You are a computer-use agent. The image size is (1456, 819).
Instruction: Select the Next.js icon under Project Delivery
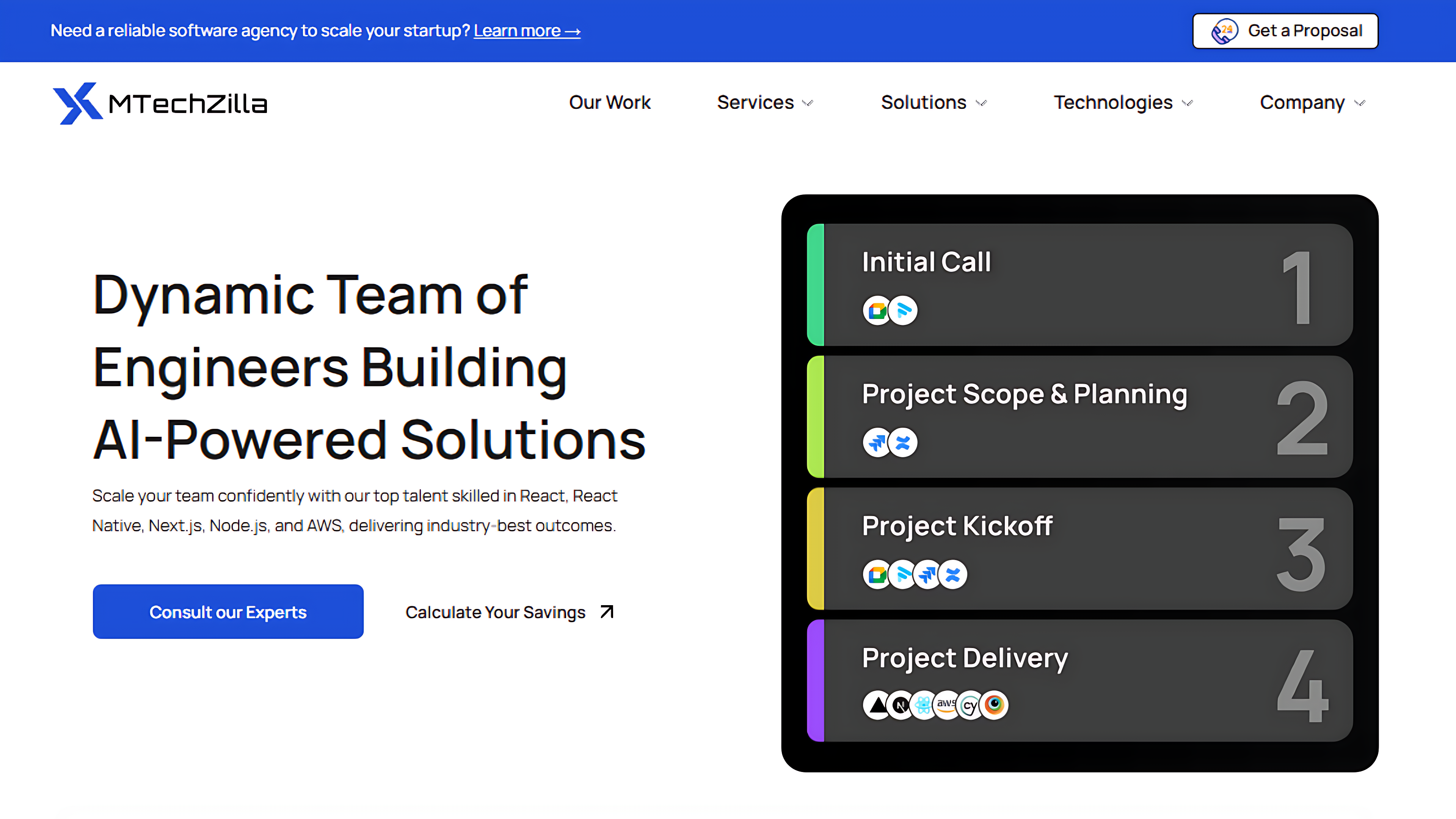[901, 705]
